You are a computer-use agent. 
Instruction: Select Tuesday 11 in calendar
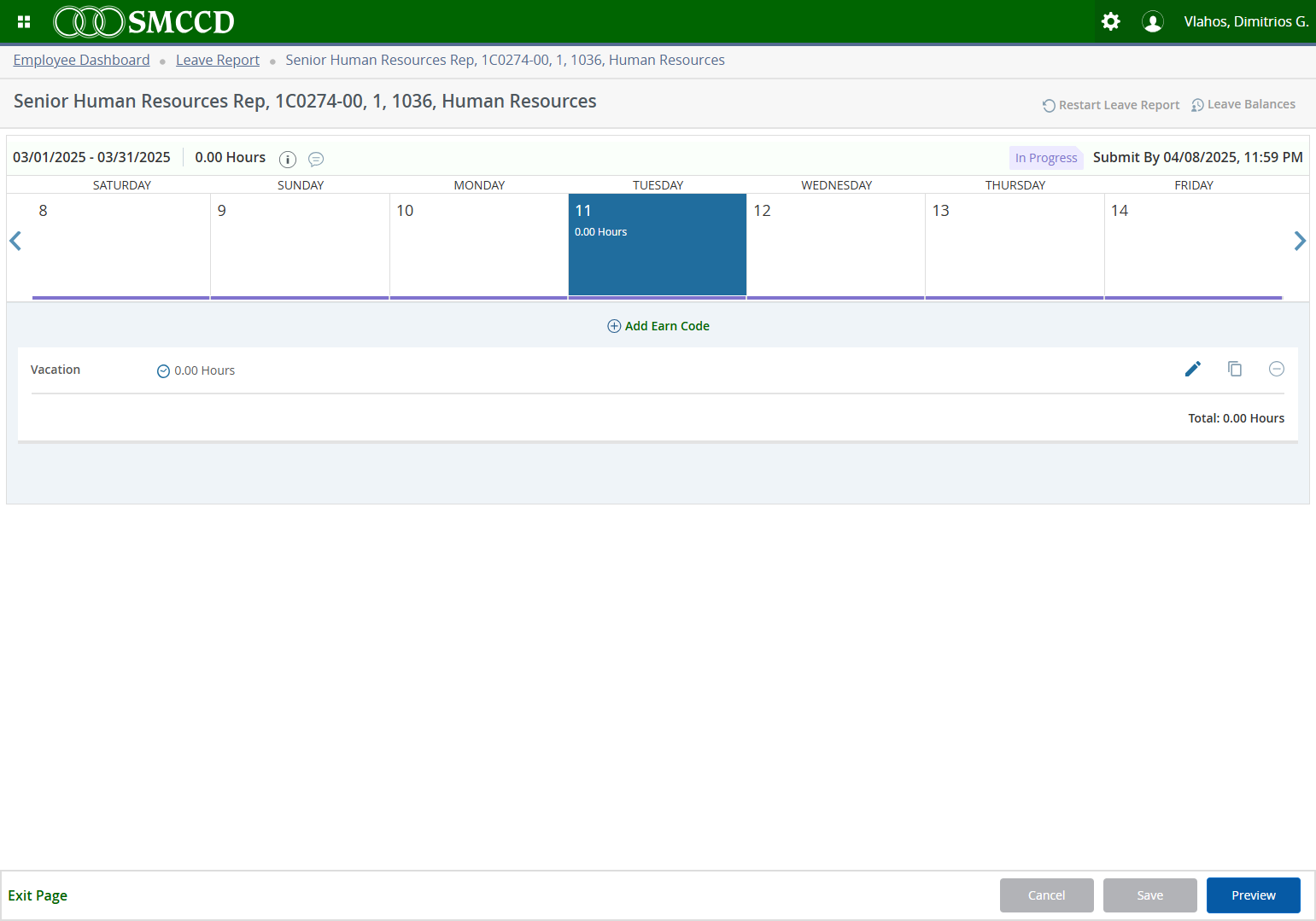pos(658,246)
